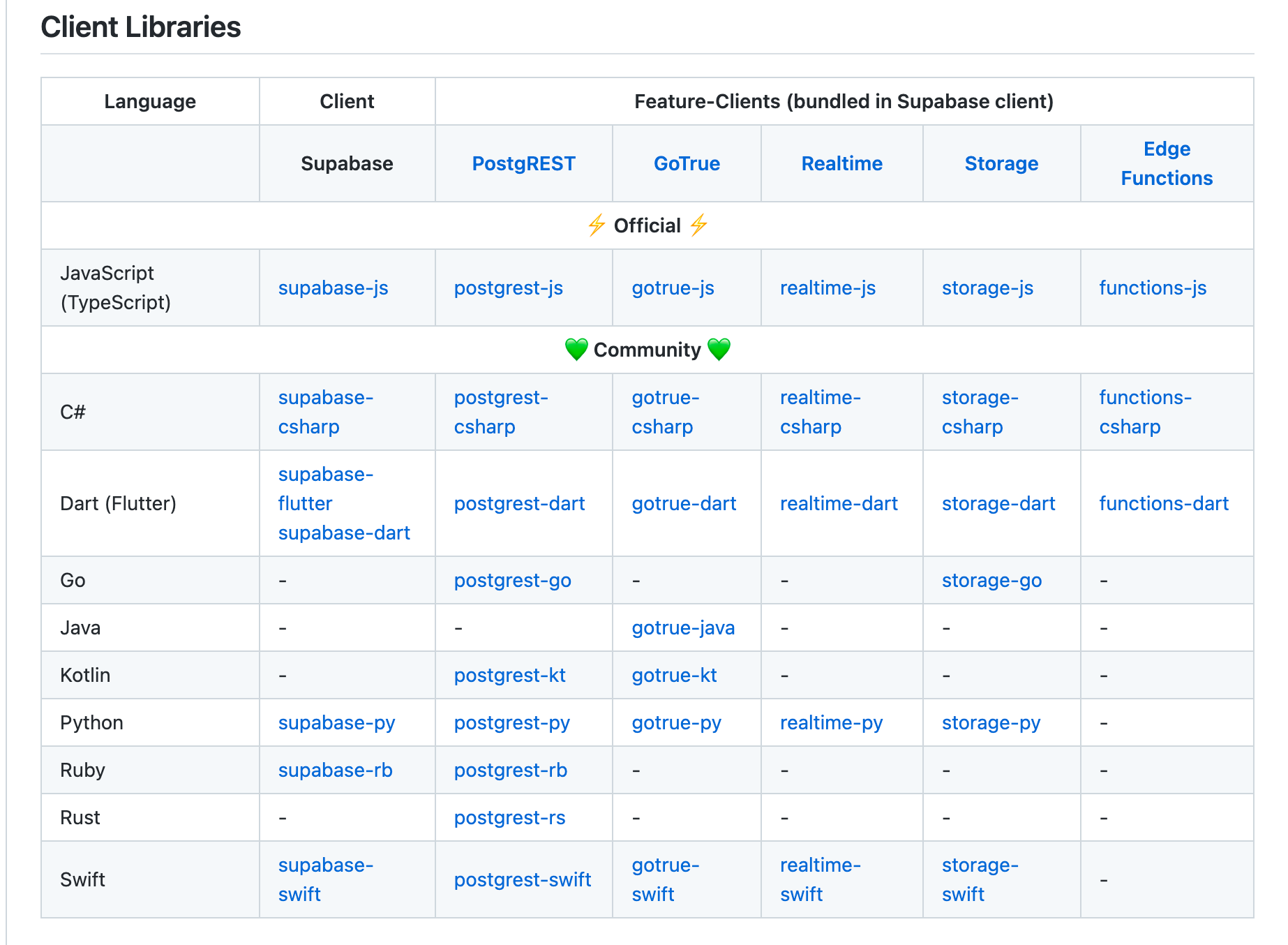
Task: Open the supabase-flutter library link
Action: [x=326, y=489]
